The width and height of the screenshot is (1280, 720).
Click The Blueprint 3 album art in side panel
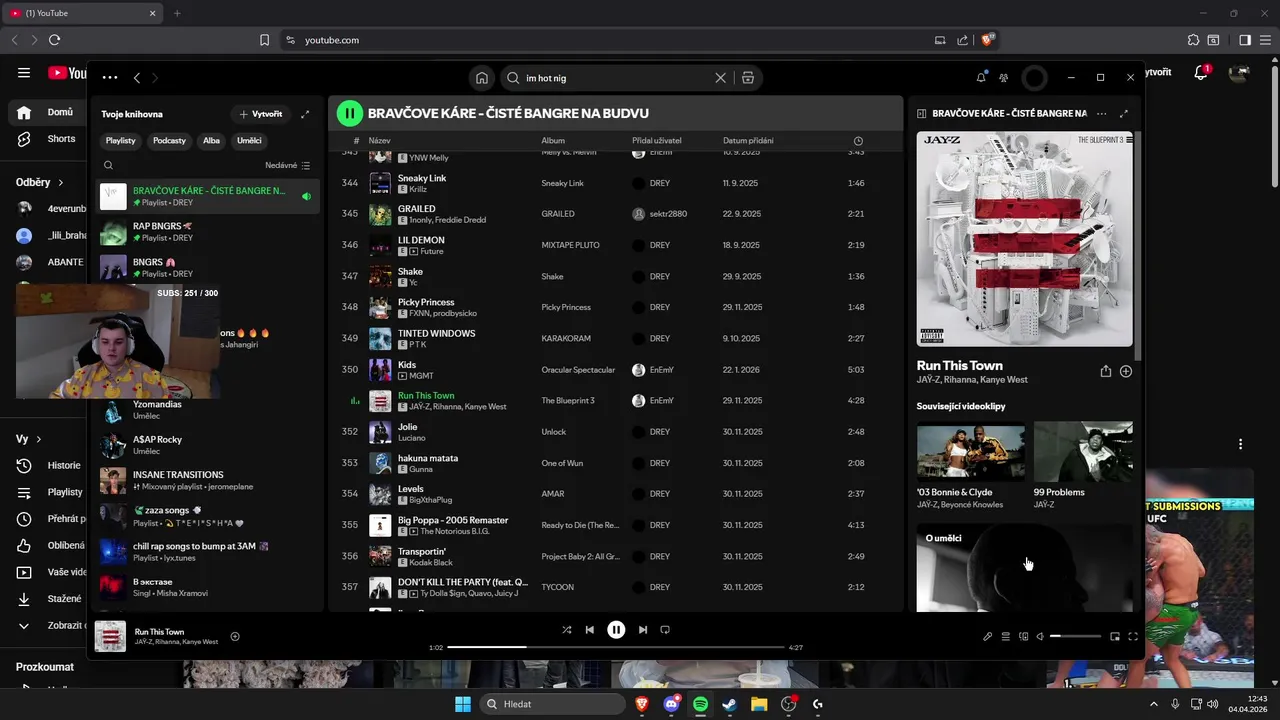click(x=1025, y=239)
